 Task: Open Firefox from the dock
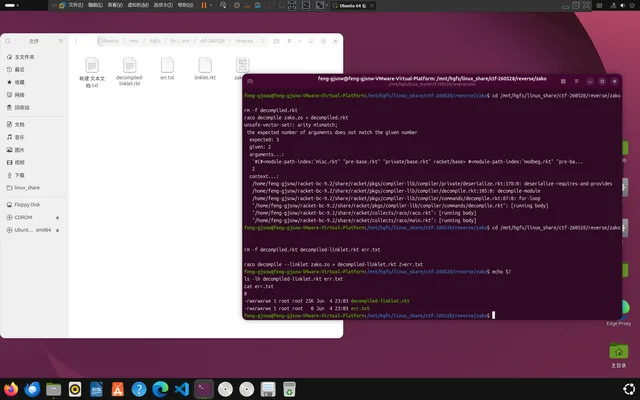click(x=11, y=389)
